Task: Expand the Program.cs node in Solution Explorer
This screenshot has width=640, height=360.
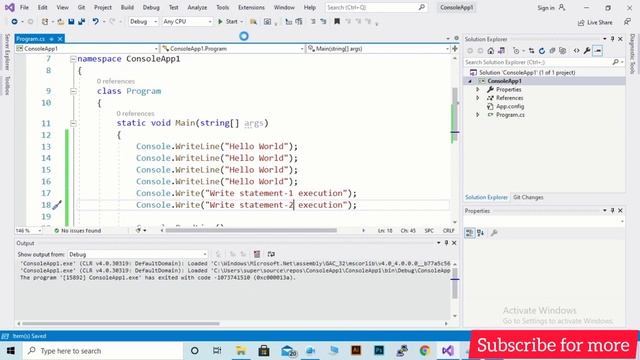Action: (x=478, y=115)
